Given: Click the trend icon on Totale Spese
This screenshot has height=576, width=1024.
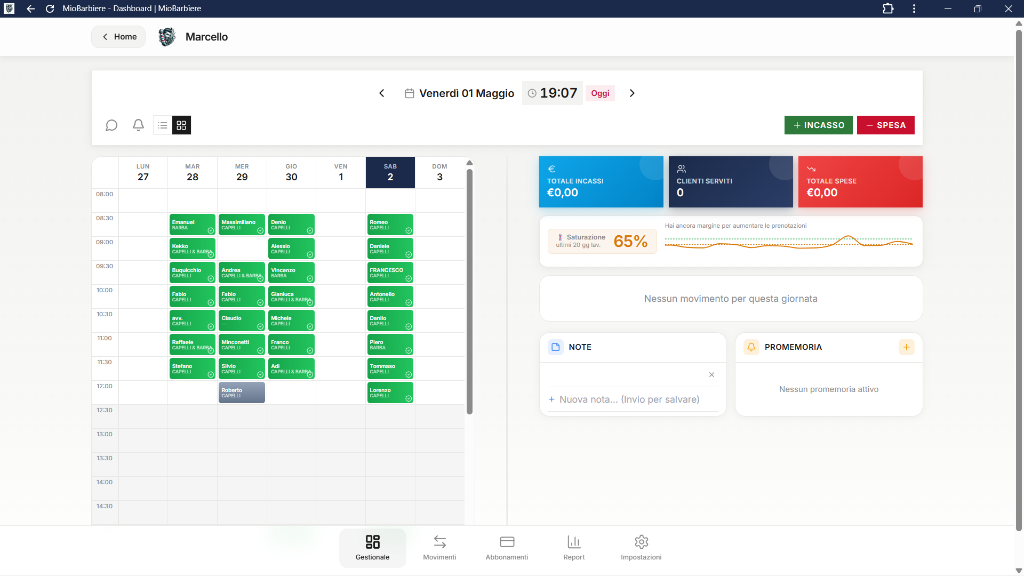Looking at the screenshot, I should [811, 168].
